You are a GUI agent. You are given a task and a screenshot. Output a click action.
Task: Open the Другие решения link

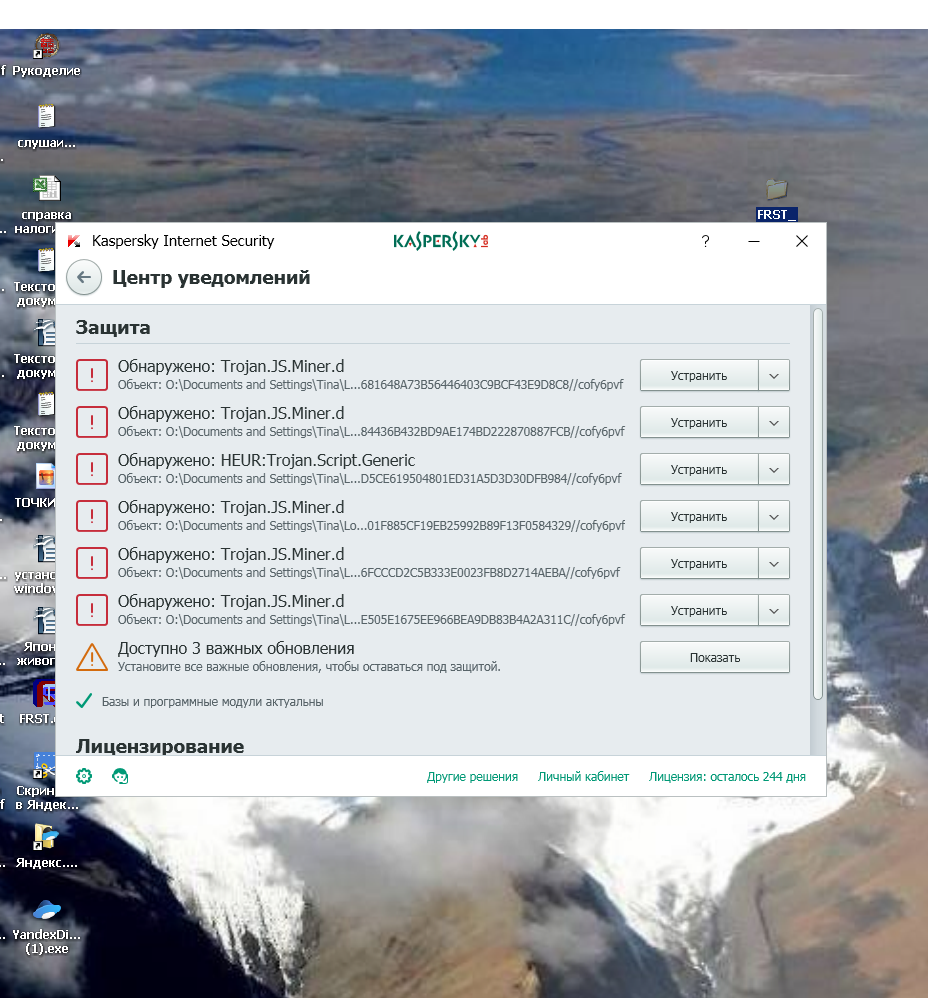coord(472,777)
